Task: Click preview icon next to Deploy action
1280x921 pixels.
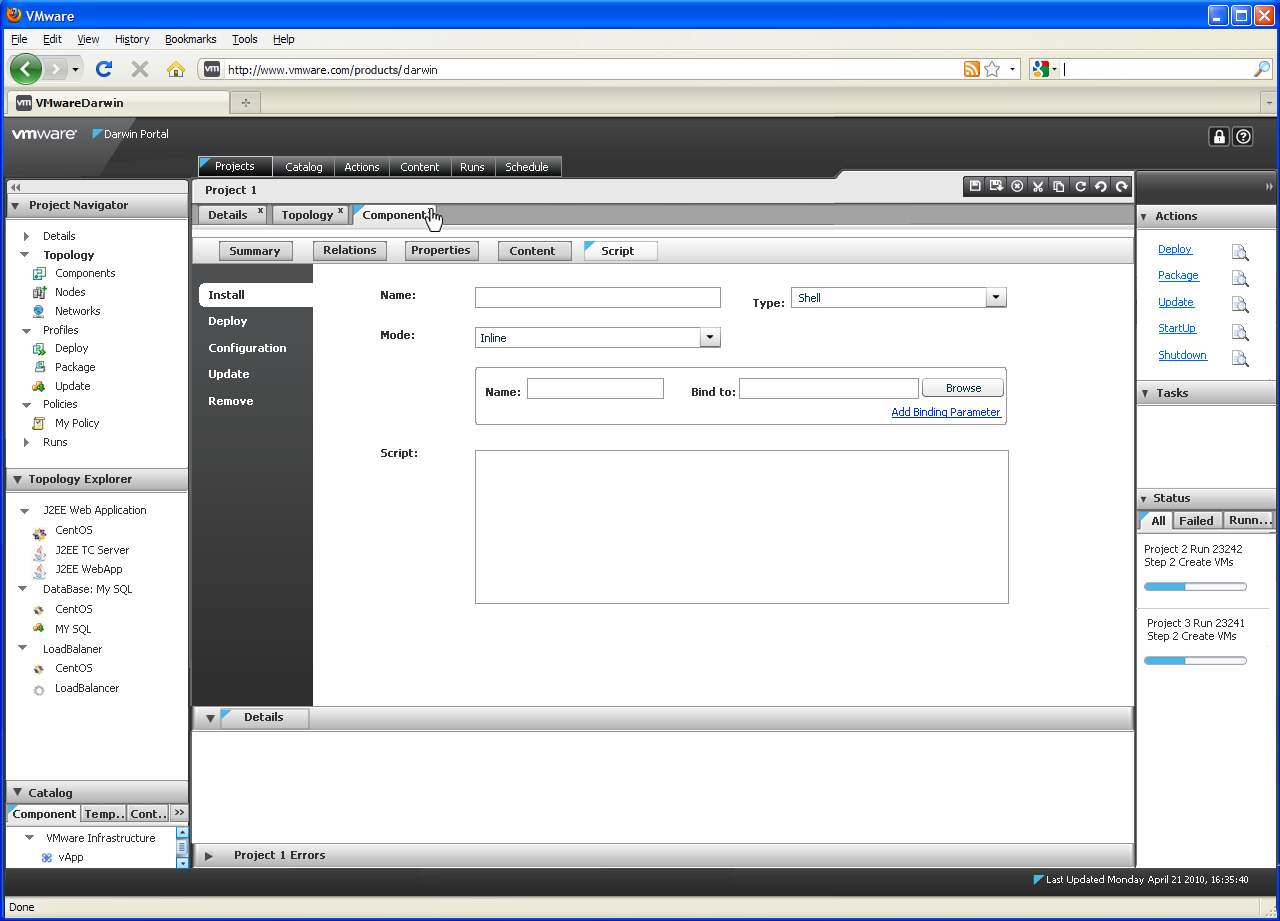Action: point(1240,252)
